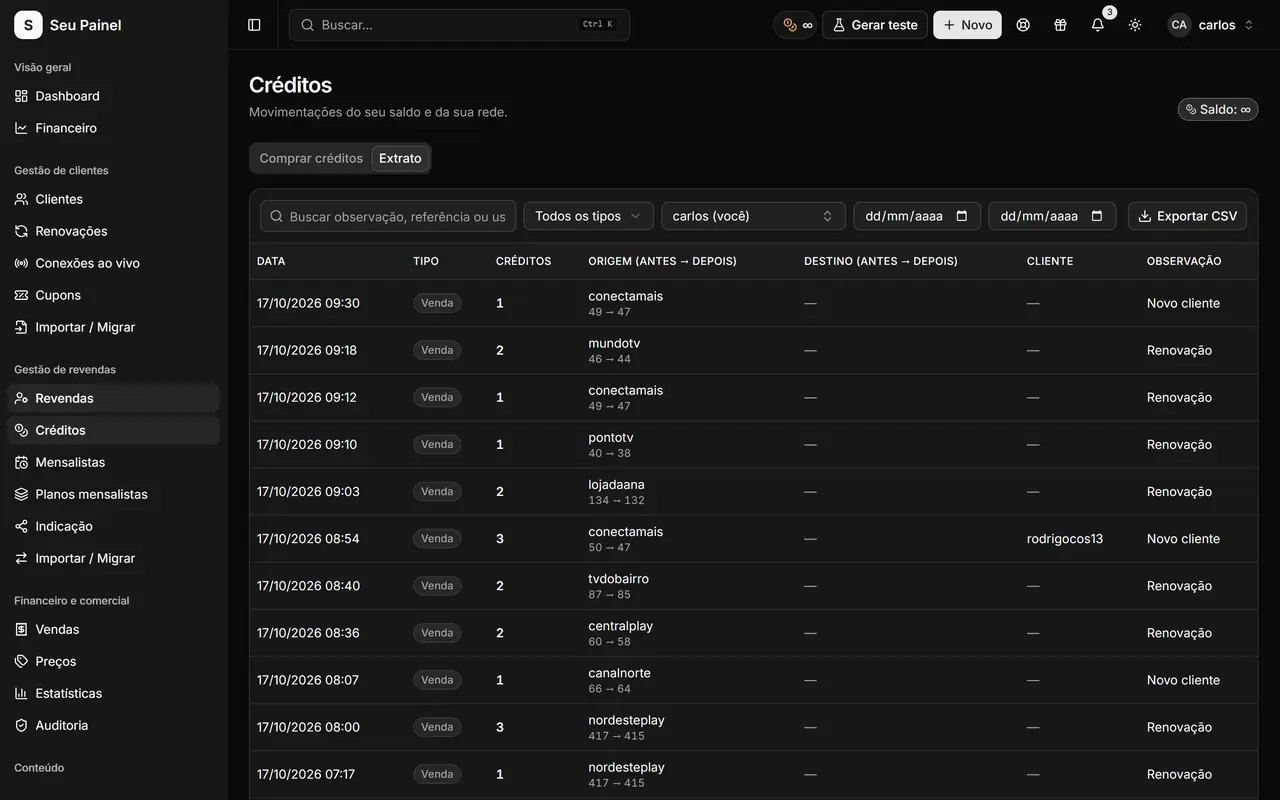Image resolution: width=1280 pixels, height=800 pixels.
Task: Open Planos mensalistas
Action: pyautogui.click(x=113, y=494)
